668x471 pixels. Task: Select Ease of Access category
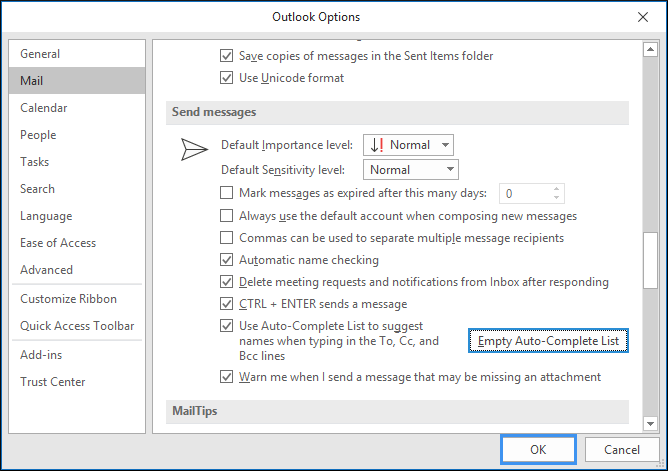tap(77, 243)
